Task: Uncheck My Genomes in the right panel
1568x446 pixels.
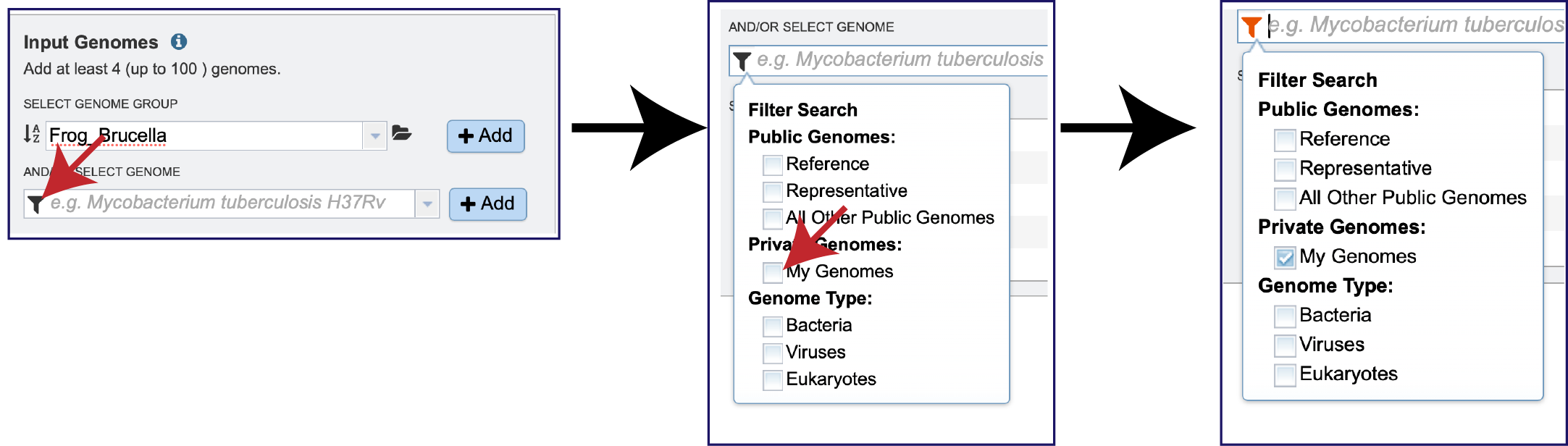Action: pos(1285,257)
